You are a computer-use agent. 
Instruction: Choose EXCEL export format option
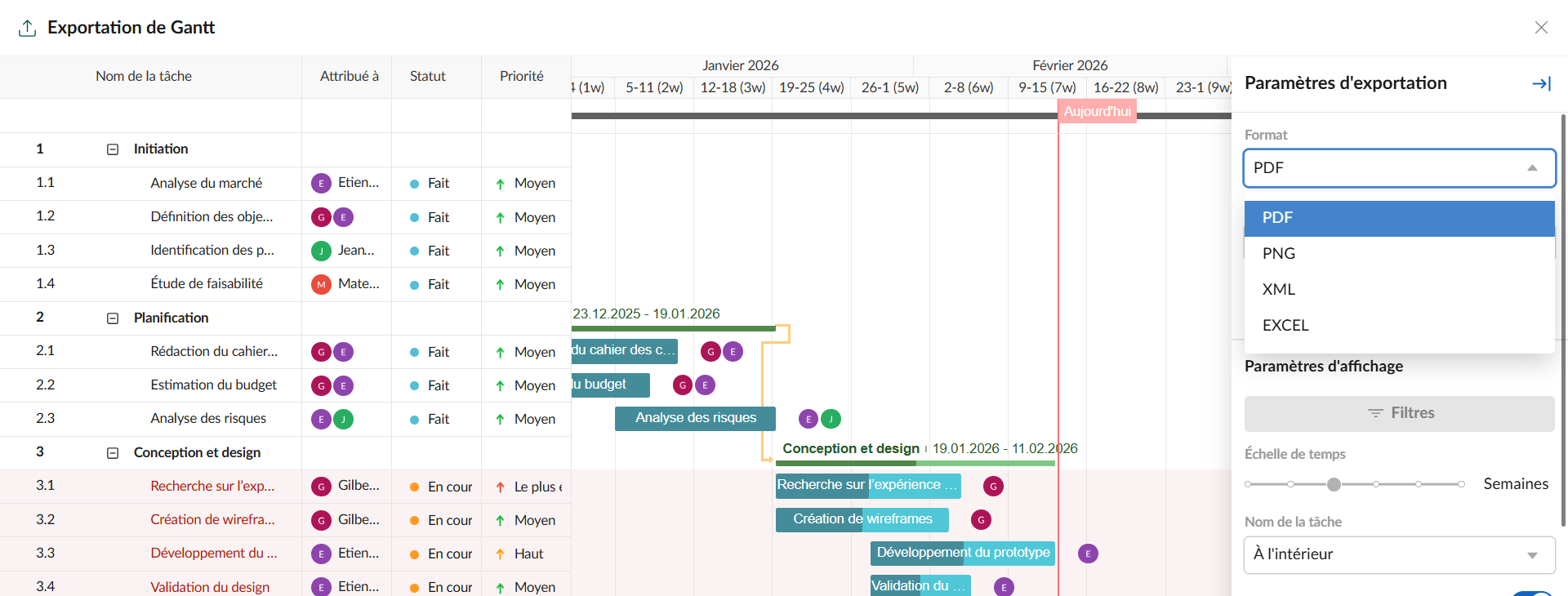(1285, 326)
